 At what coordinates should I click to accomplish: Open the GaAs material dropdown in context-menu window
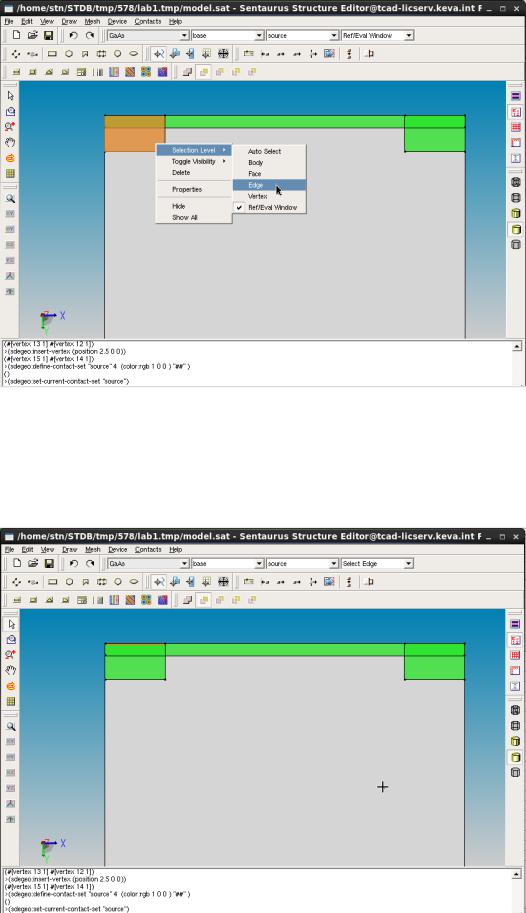(x=148, y=36)
